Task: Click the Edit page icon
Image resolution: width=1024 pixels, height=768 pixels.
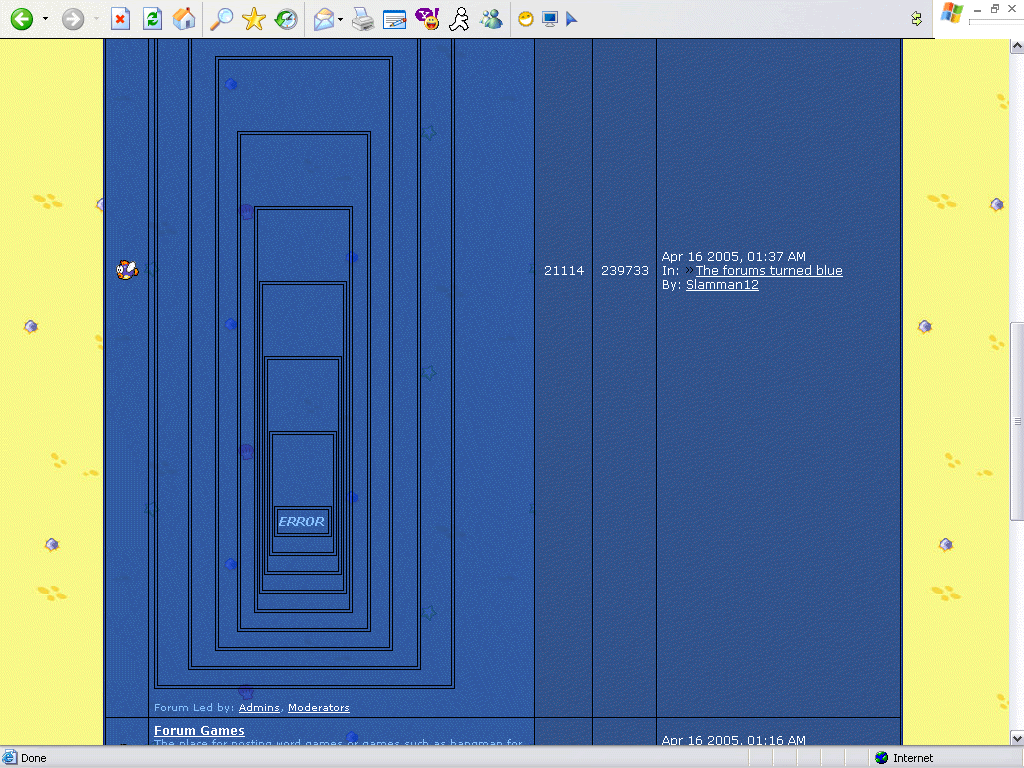Action: 395,19
